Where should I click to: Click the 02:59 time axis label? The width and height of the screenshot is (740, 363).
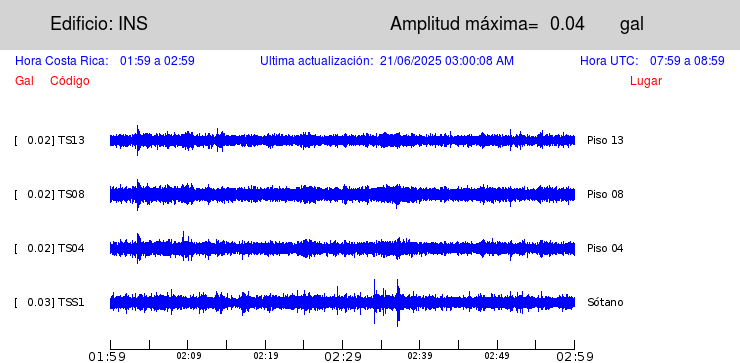pos(574,356)
